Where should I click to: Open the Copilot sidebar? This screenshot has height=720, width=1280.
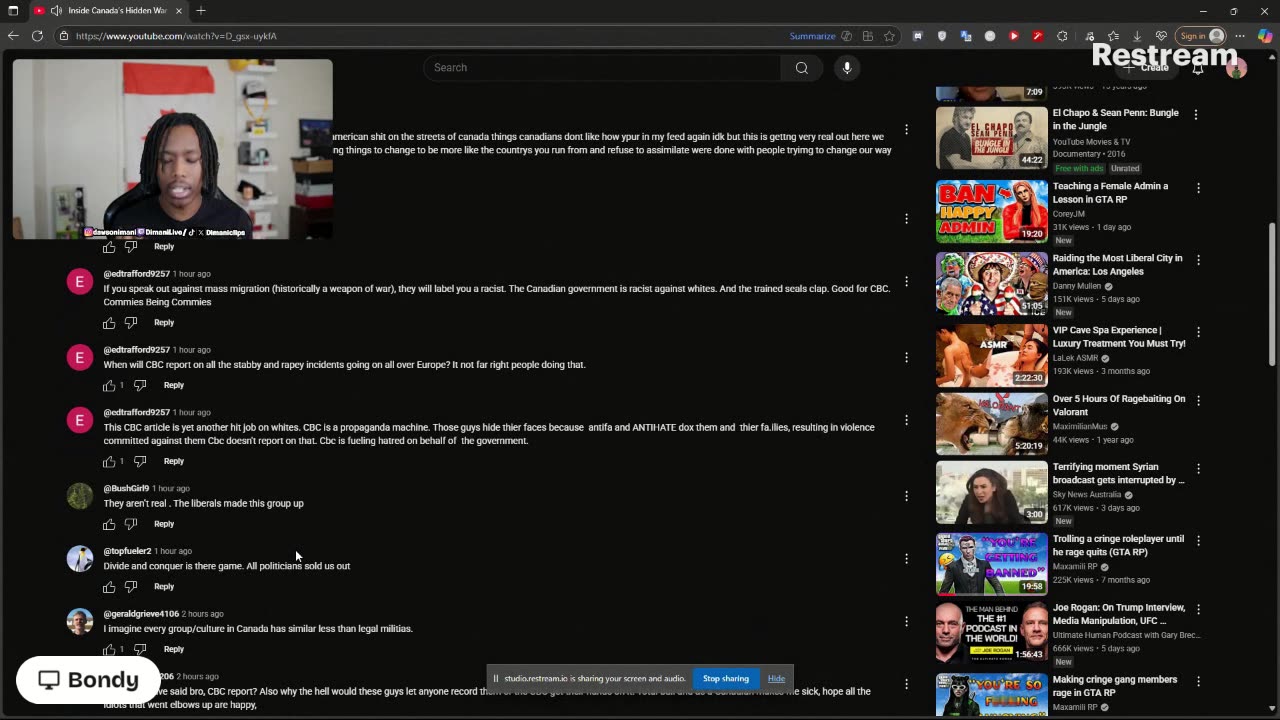(x=1265, y=36)
